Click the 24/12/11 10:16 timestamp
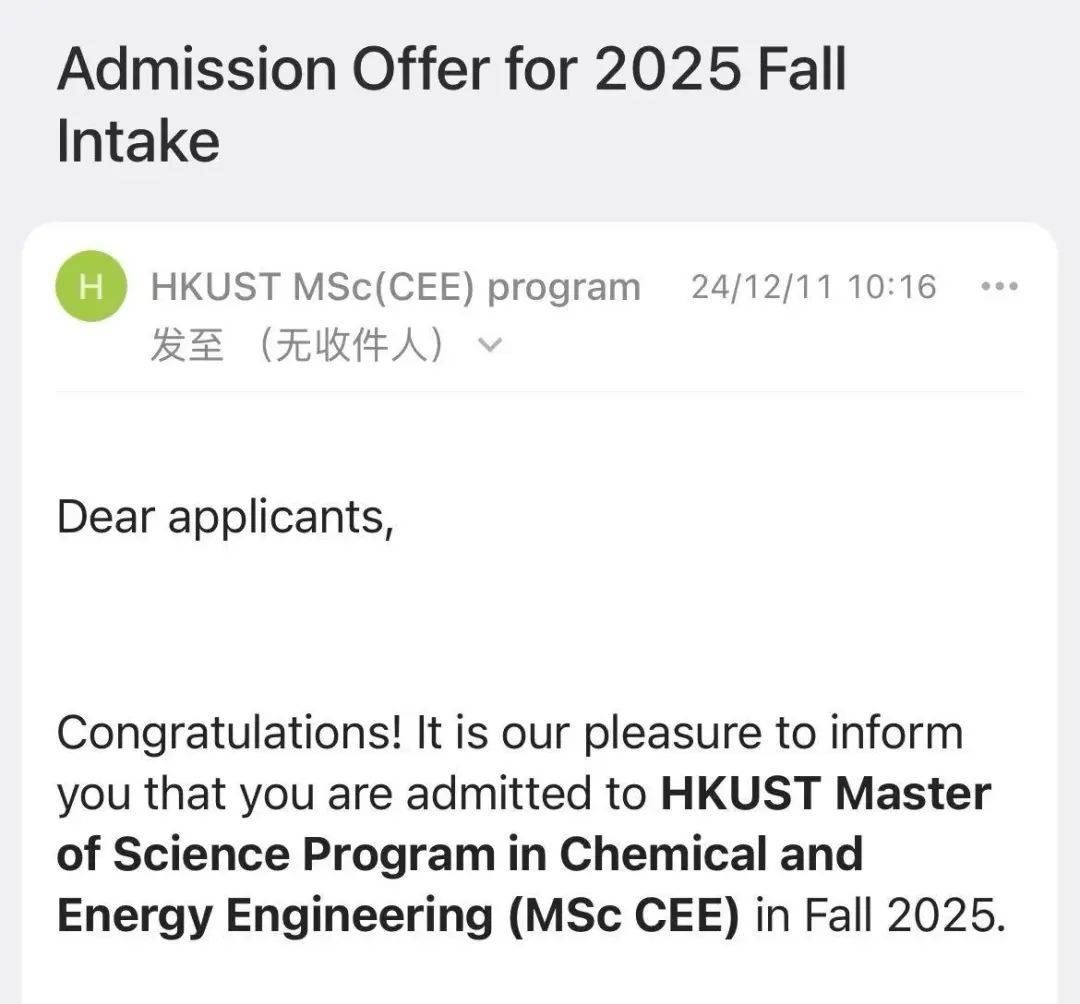Screen dimensions: 1080x1004 click(x=813, y=287)
